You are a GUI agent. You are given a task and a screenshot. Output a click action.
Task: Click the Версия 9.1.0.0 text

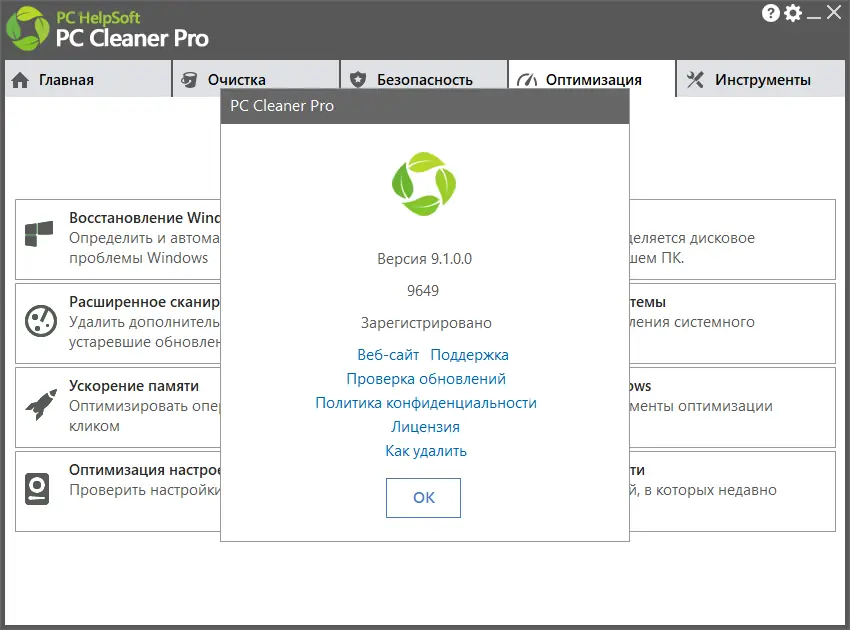click(x=424, y=259)
